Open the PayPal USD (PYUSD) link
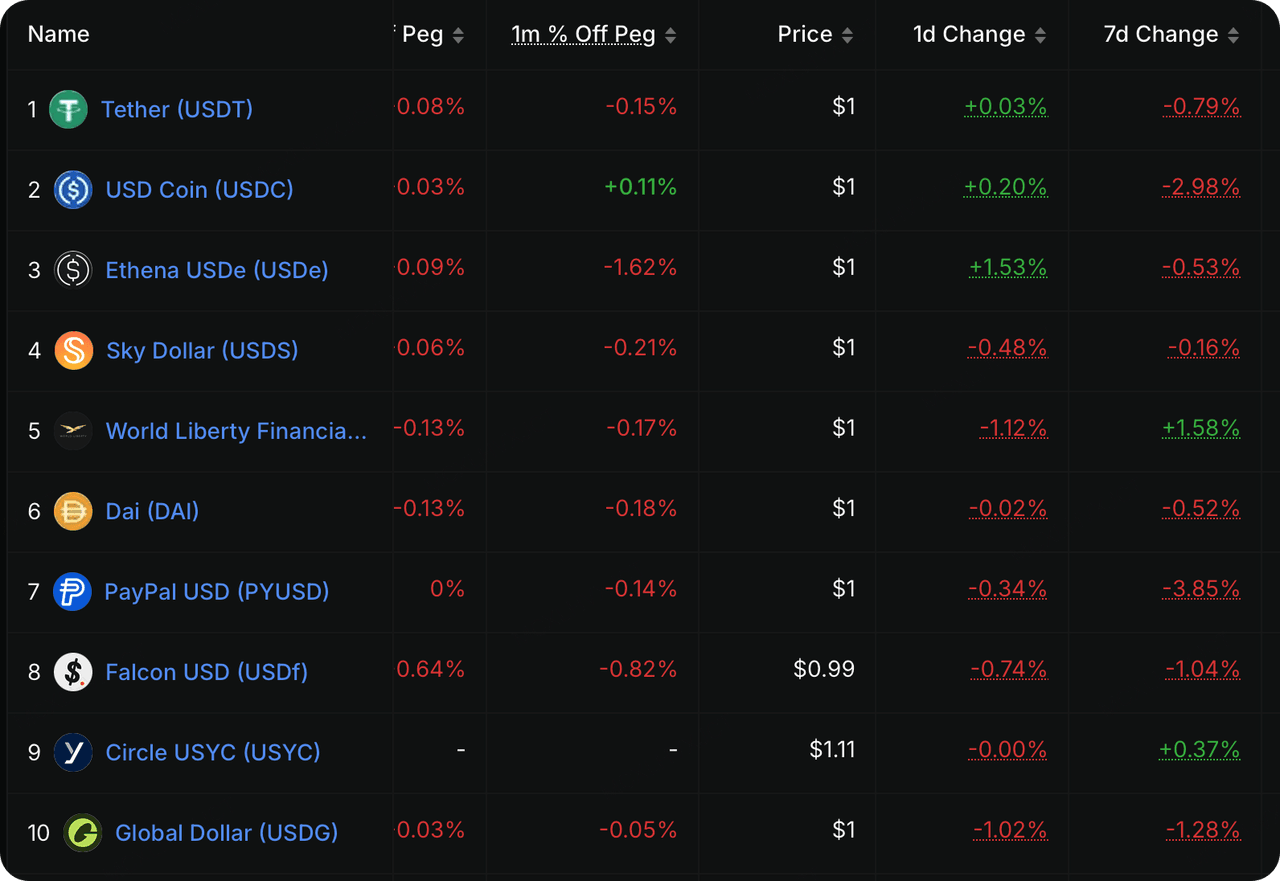This screenshot has width=1280, height=881. point(217,592)
